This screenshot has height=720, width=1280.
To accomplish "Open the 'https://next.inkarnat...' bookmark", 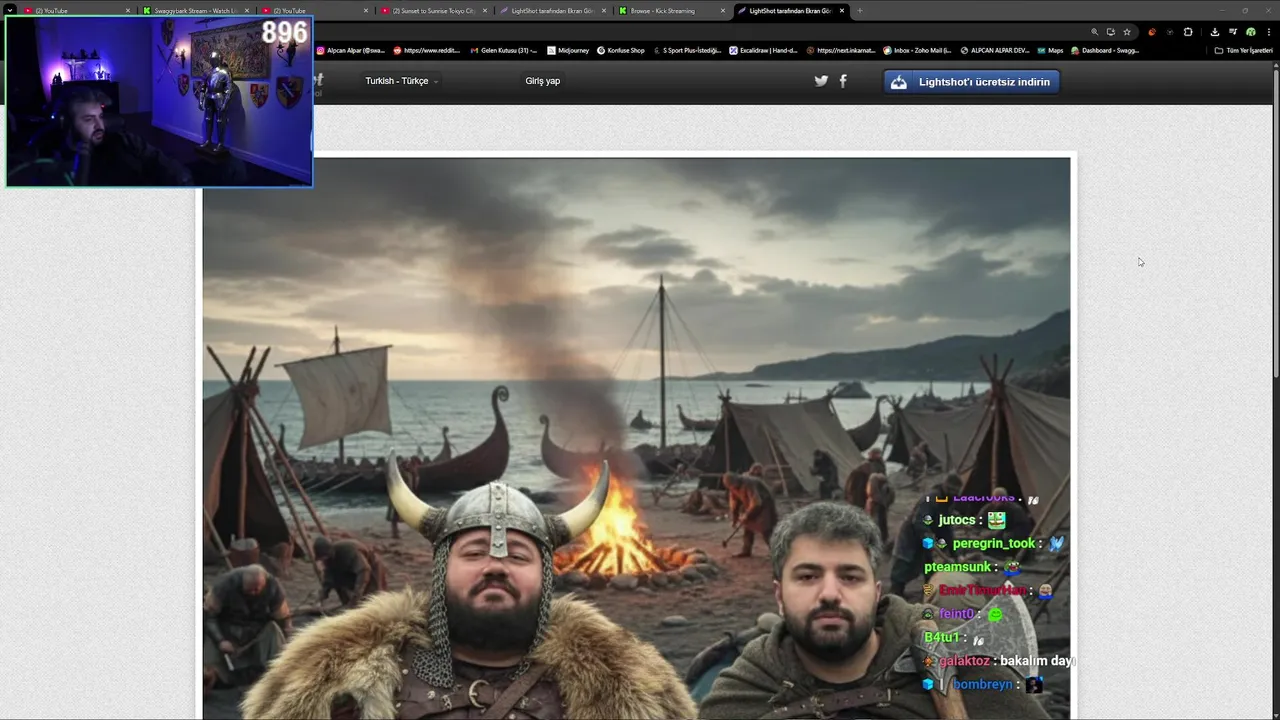I will click(840, 50).
